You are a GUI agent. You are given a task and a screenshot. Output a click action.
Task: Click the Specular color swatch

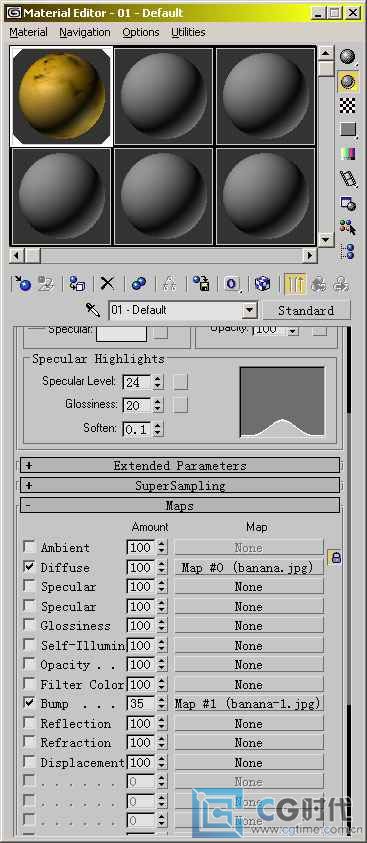[121, 333]
